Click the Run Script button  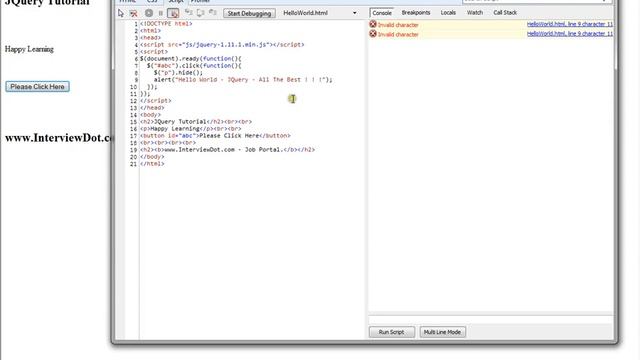pyautogui.click(x=391, y=332)
